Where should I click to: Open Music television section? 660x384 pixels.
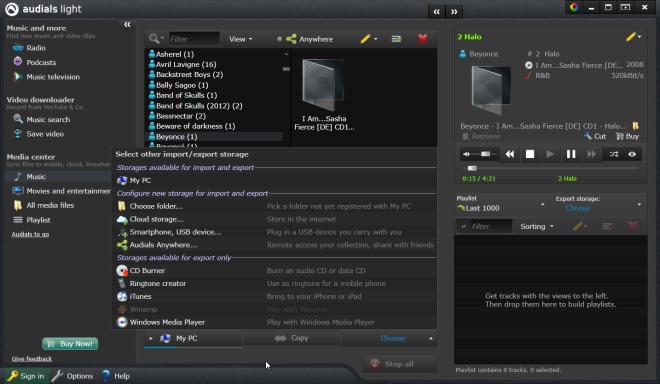point(46,77)
